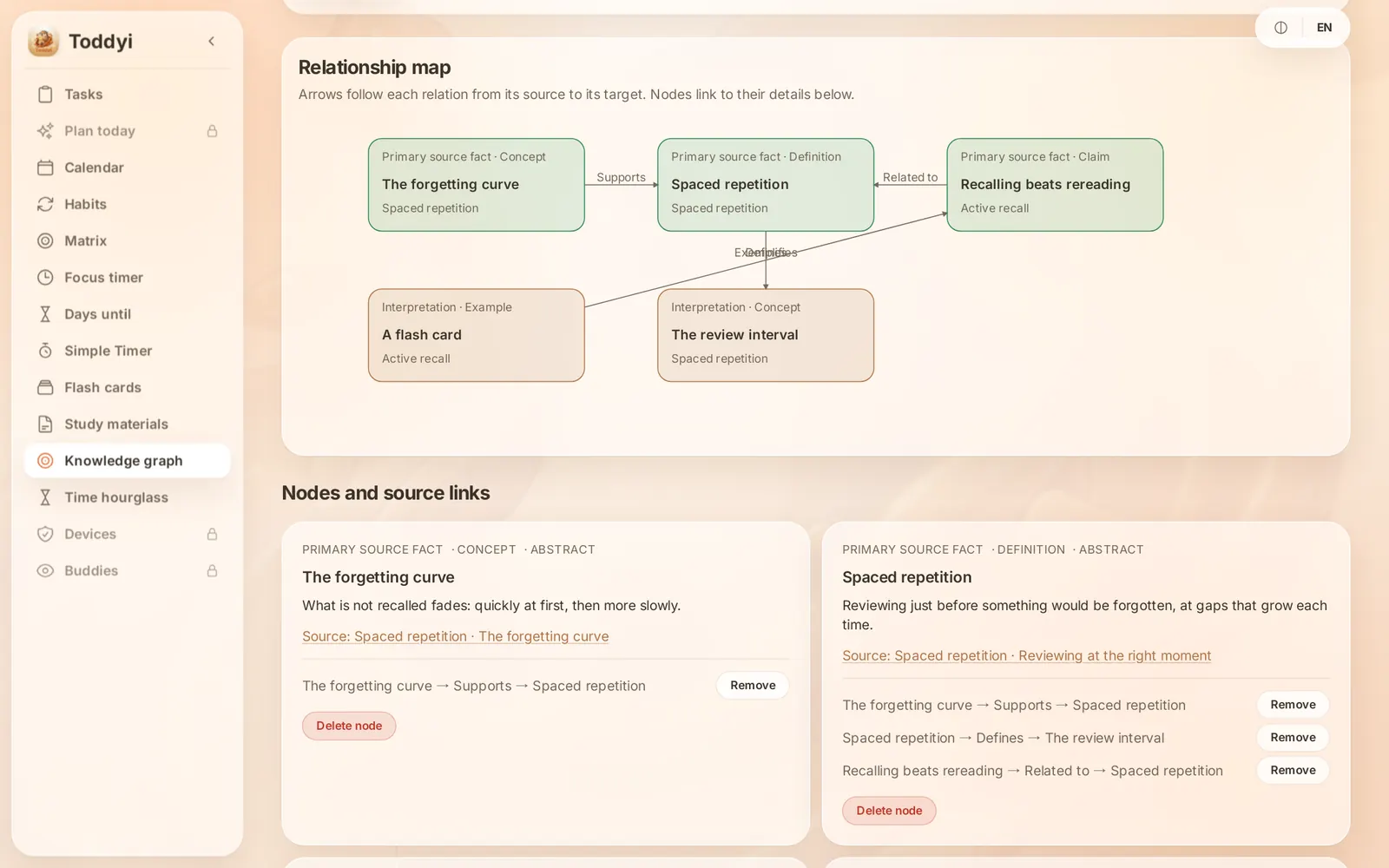This screenshot has height=868, width=1389.
Task: Click the lock icon beside Devices
Action: [212, 534]
